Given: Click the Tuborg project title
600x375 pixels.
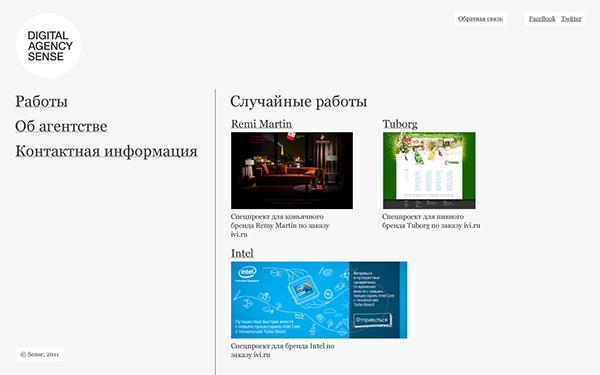Looking at the screenshot, I should [400, 124].
